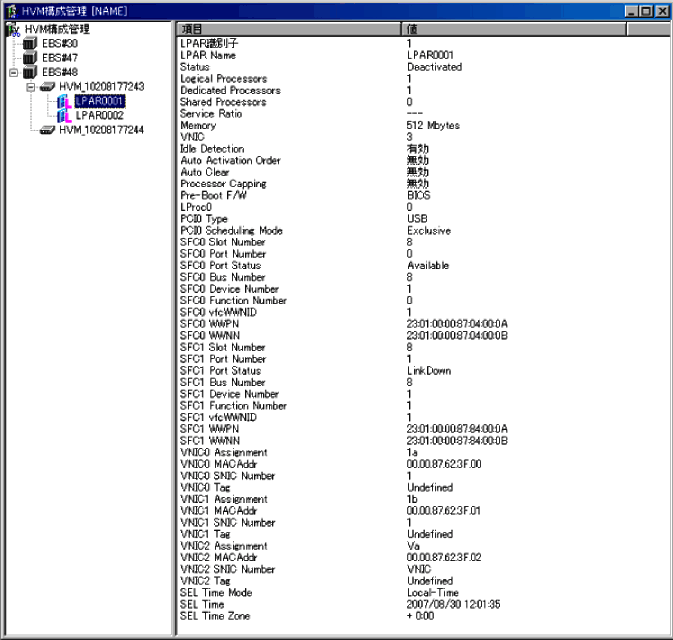Viewport: 673px width, 640px height.
Task: Click the EBS#47 server icon
Action: tap(30, 58)
